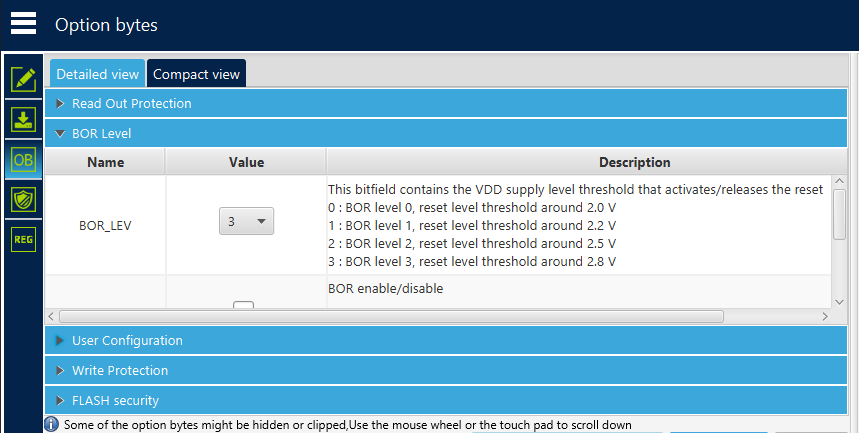Toggle the BOR enable/disable checkbox
Viewport: 859px width, 433px height.
(x=243, y=304)
